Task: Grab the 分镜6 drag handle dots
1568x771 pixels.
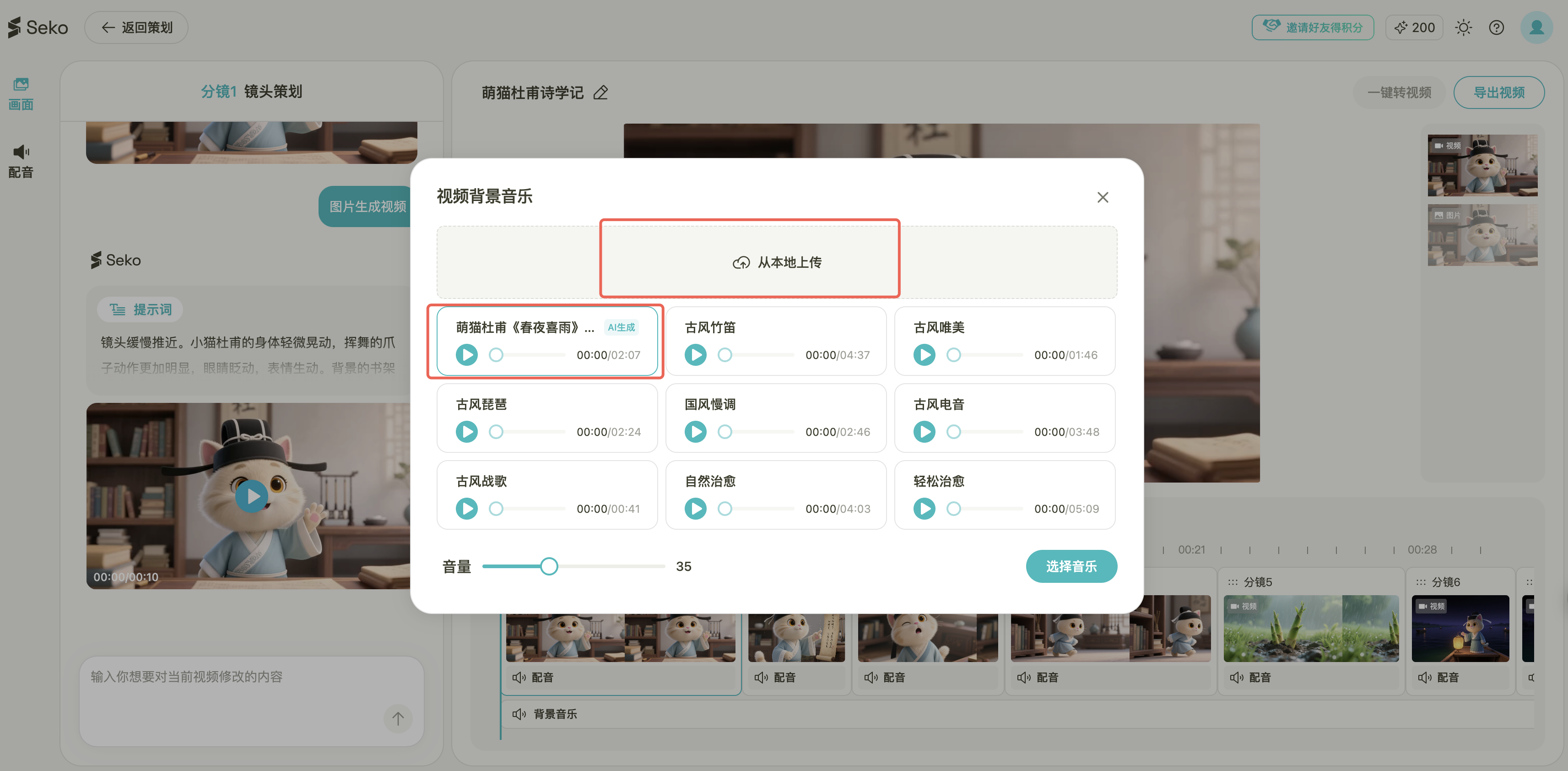Action: 1421,582
